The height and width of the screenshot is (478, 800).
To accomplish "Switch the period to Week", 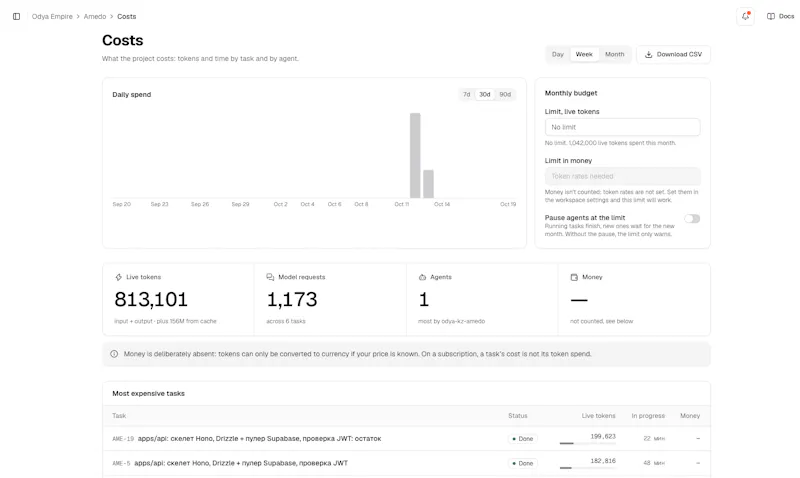I will [584, 54].
